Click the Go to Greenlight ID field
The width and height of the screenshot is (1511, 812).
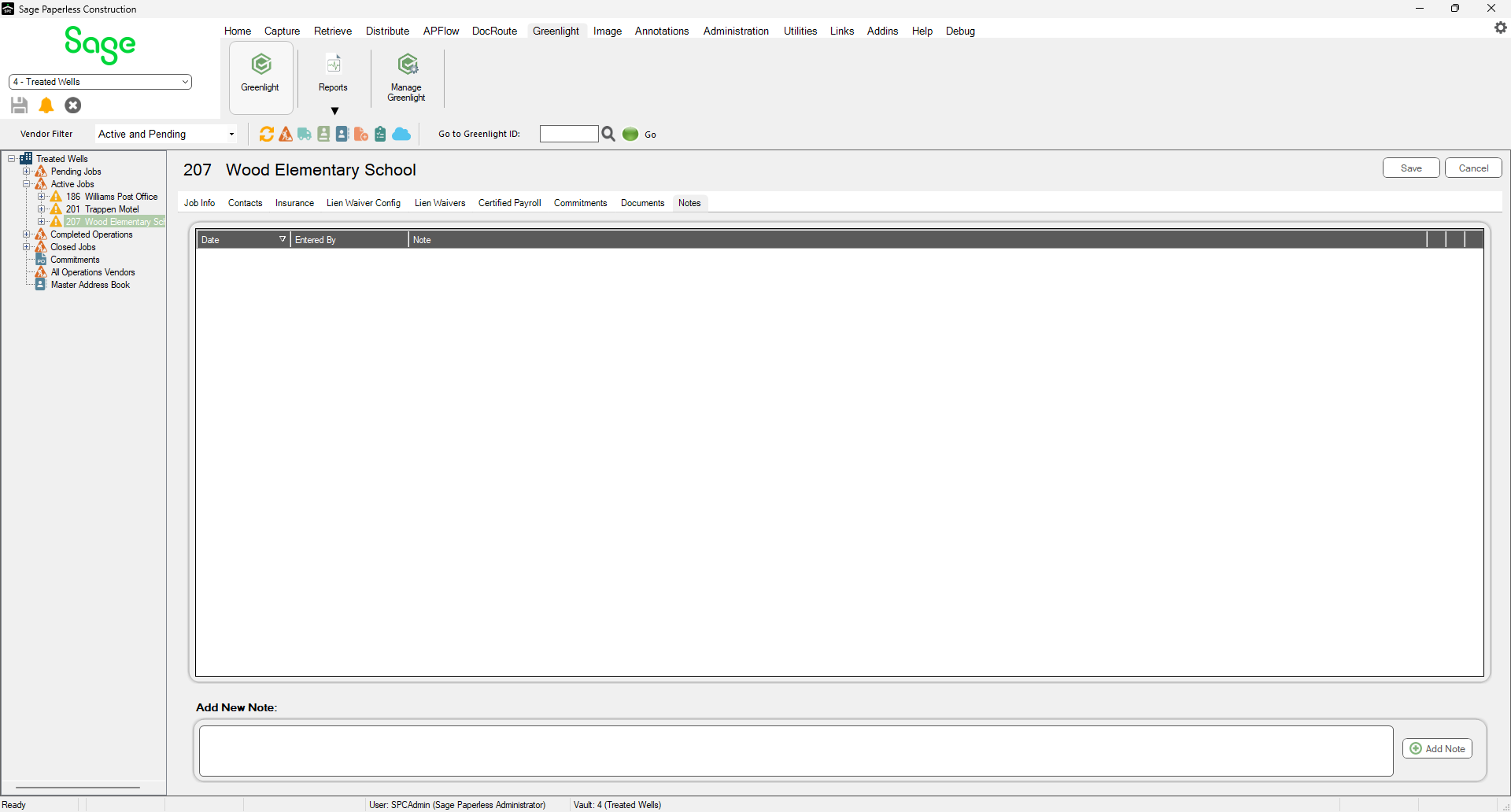569,134
